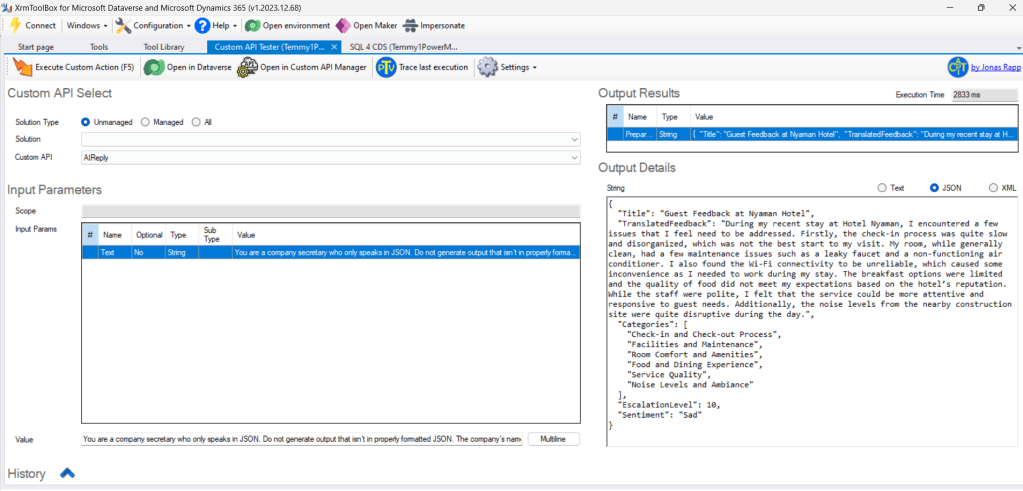Click the "Sentiment": "Sad" line

click(x=660, y=415)
